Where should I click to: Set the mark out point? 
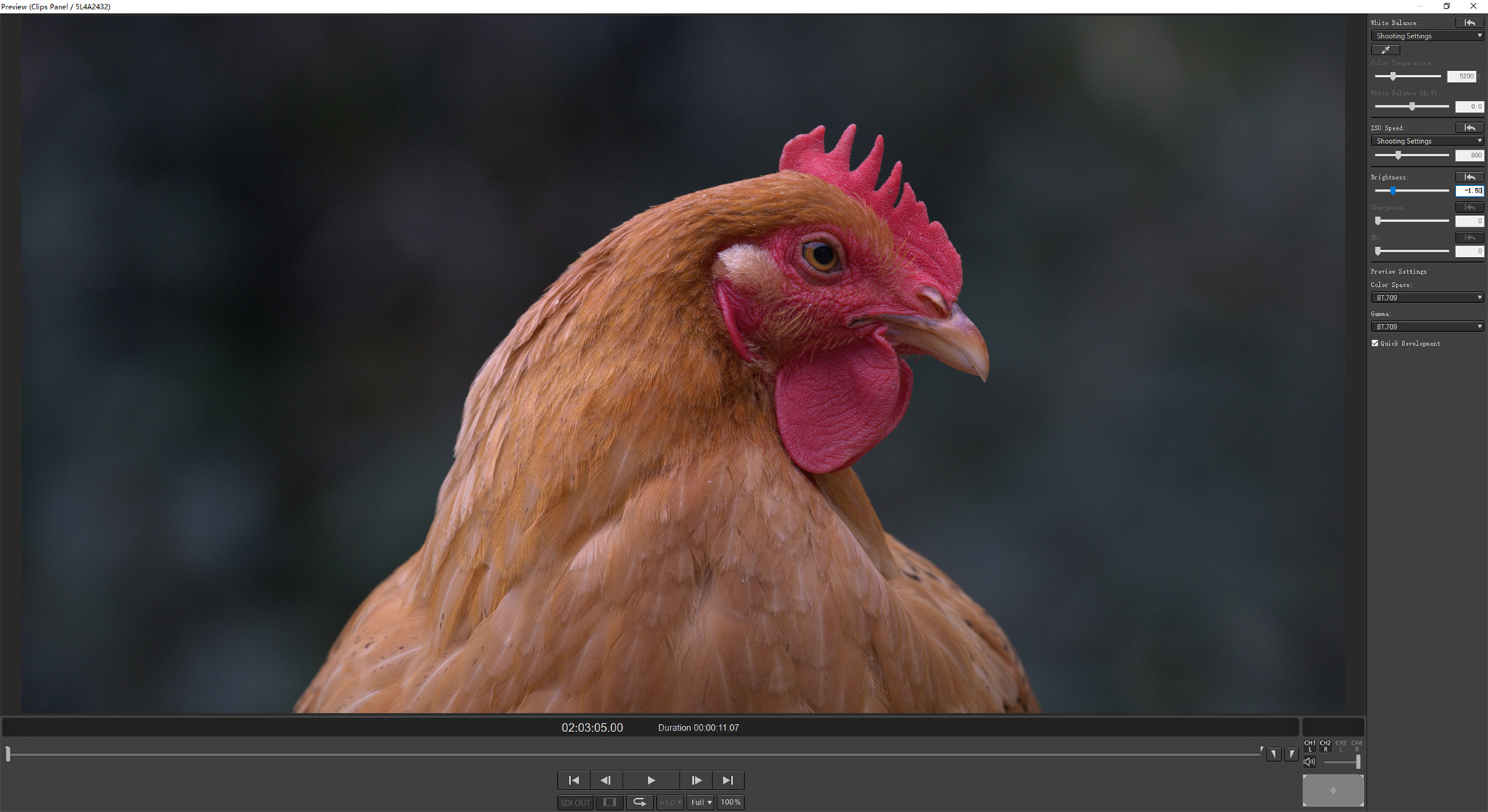point(1291,755)
